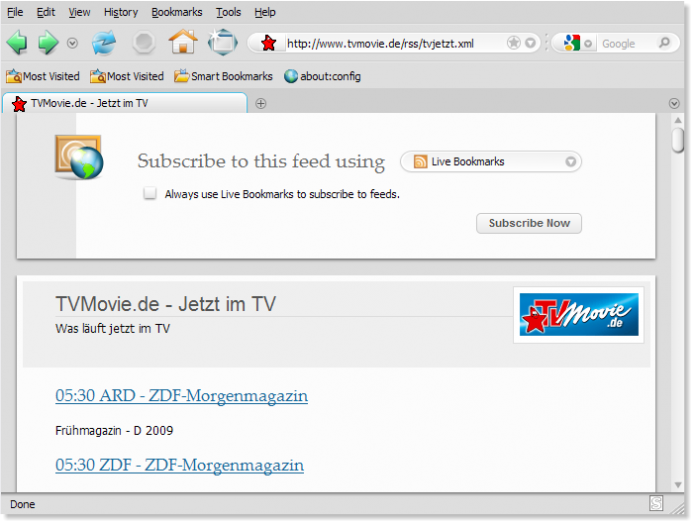Reload the page with the blue refresh icon
Viewport: 695px width, 525px height.
point(104,43)
